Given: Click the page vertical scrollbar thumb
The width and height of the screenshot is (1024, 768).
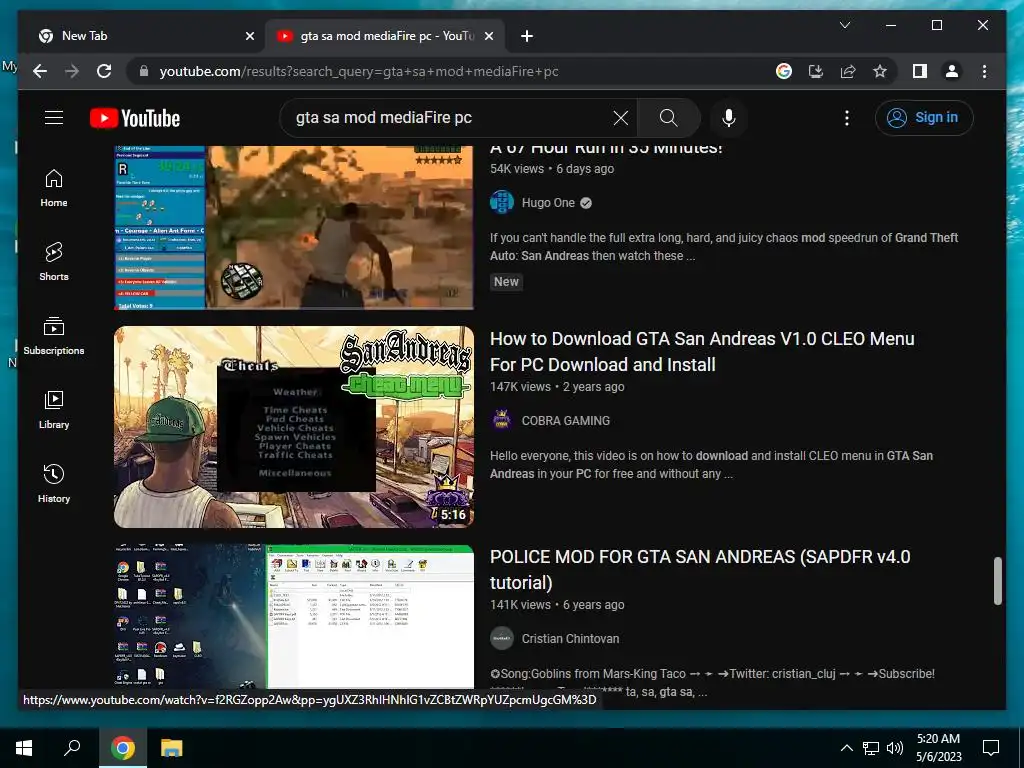Looking at the screenshot, I should click(997, 581).
